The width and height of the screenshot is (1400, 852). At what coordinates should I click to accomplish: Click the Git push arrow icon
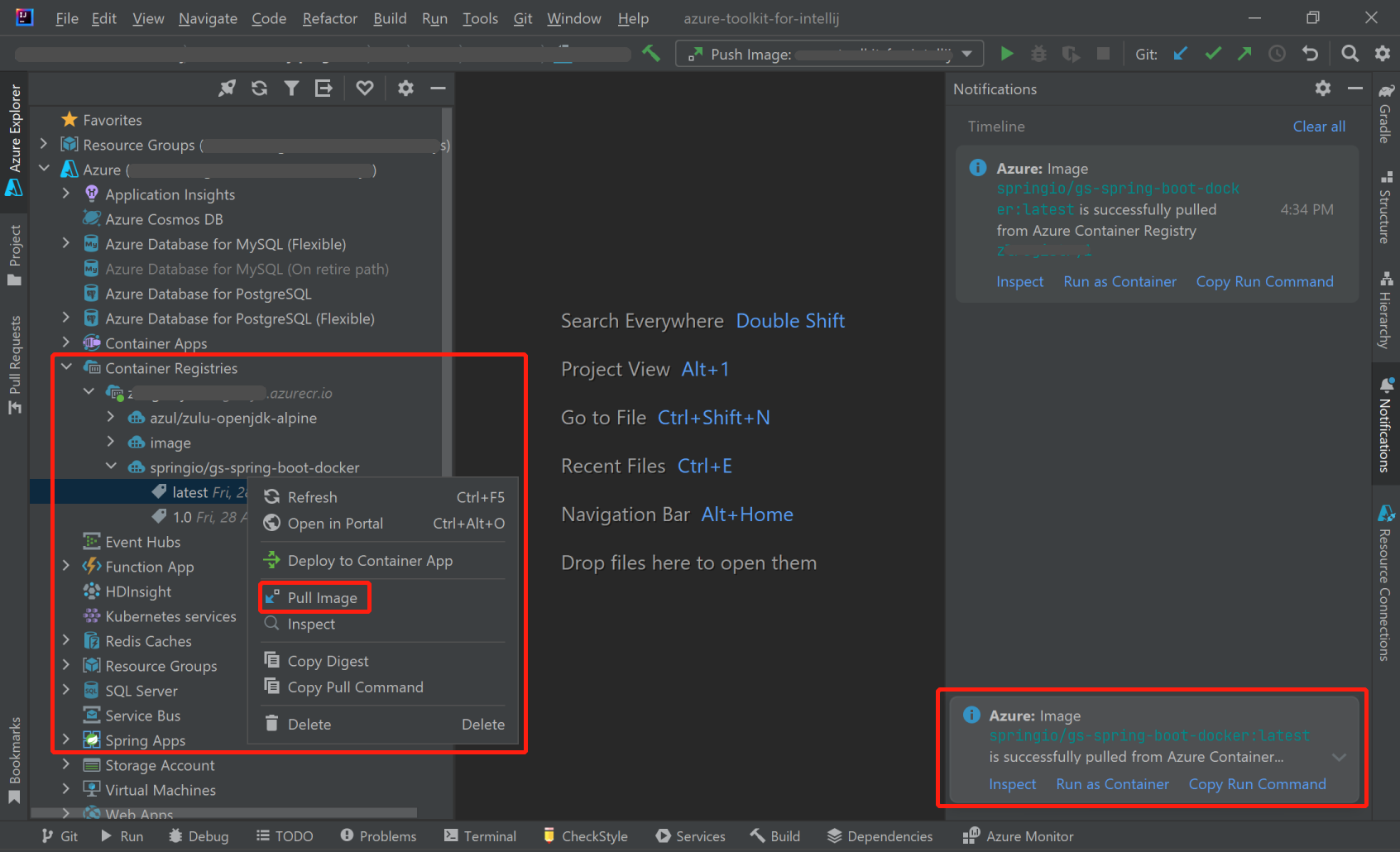click(1244, 54)
